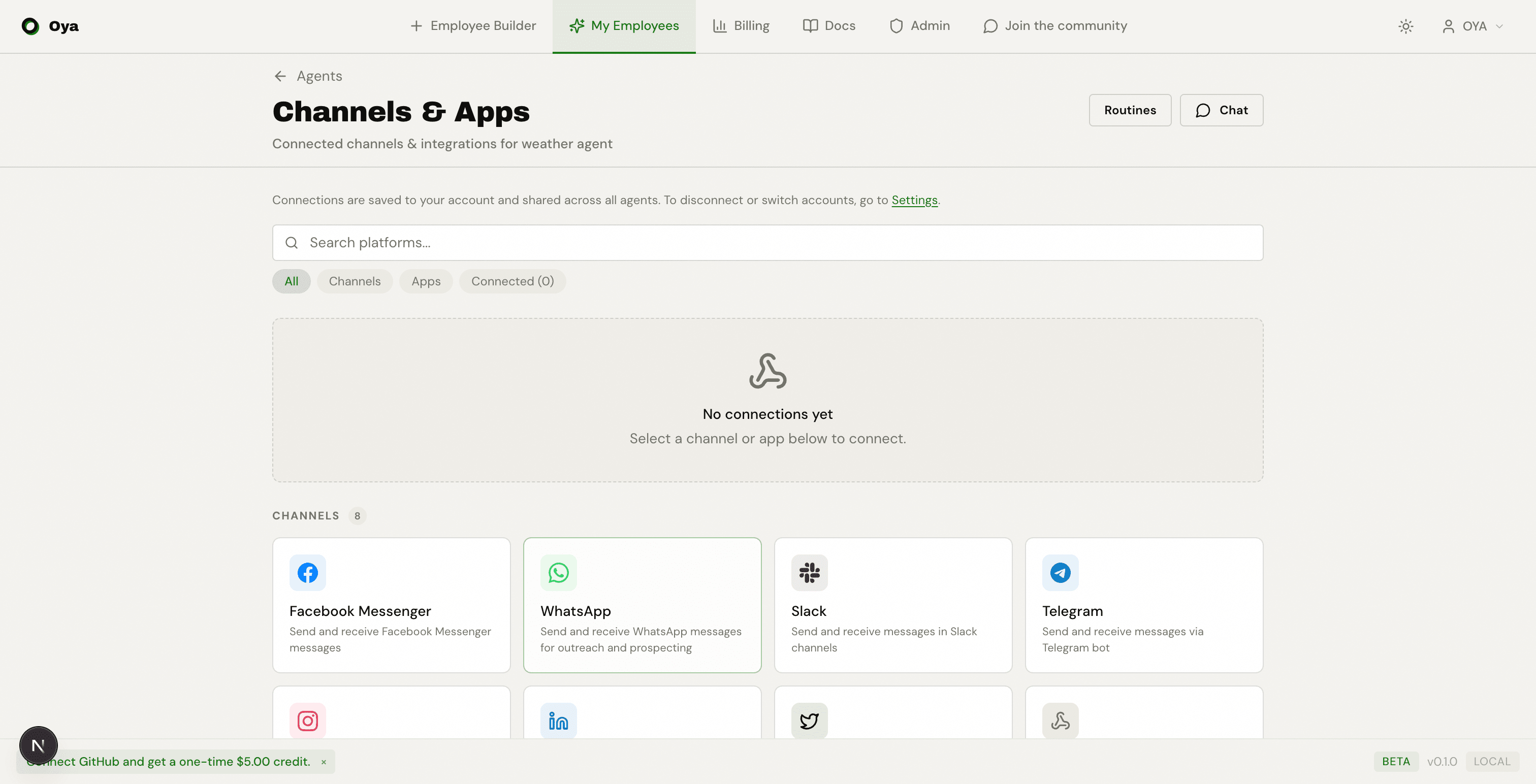Click the Routines button
This screenshot has height=784, width=1536.
point(1129,110)
